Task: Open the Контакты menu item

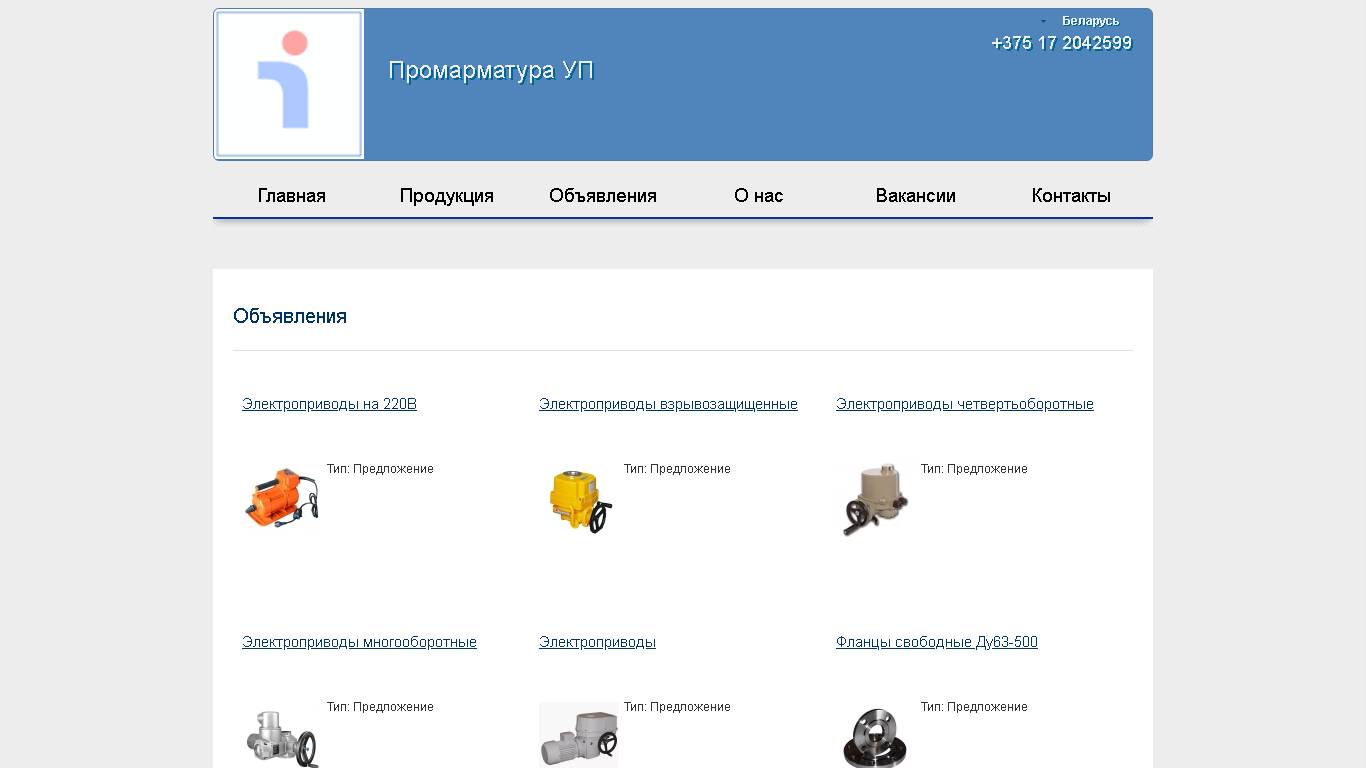Action: coord(1071,196)
